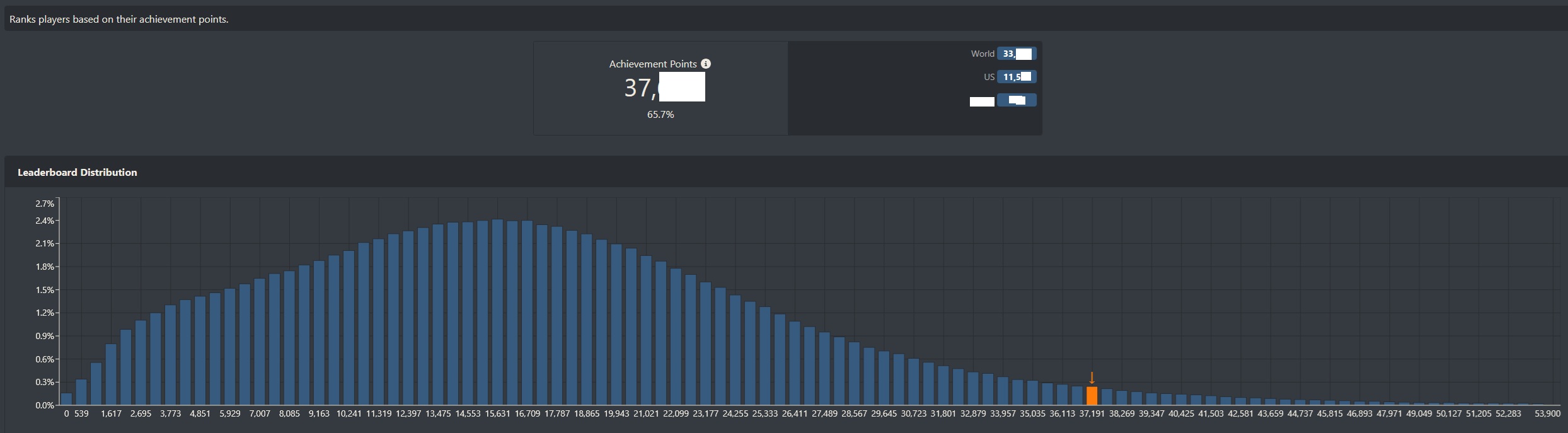Click the 0 x-axis label
This screenshot has height=433, width=1568.
(66, 413)
